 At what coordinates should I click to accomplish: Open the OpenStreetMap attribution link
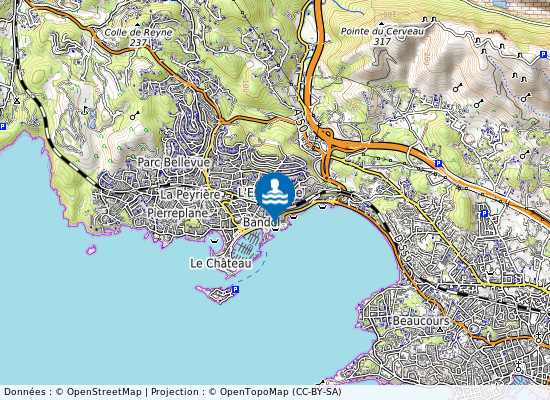(x=104, y=392)
